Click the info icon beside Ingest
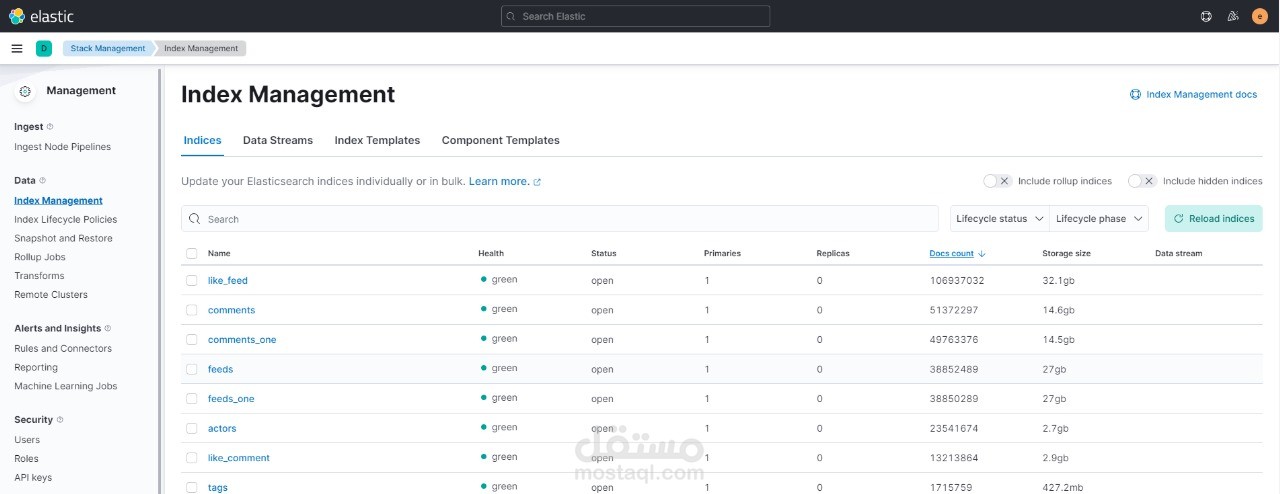 pyautogui.click(x=50, y=127)
